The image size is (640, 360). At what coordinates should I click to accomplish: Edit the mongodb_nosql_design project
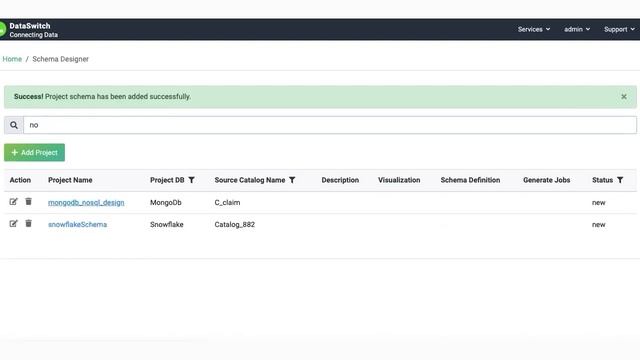click(x=13, y=202)
